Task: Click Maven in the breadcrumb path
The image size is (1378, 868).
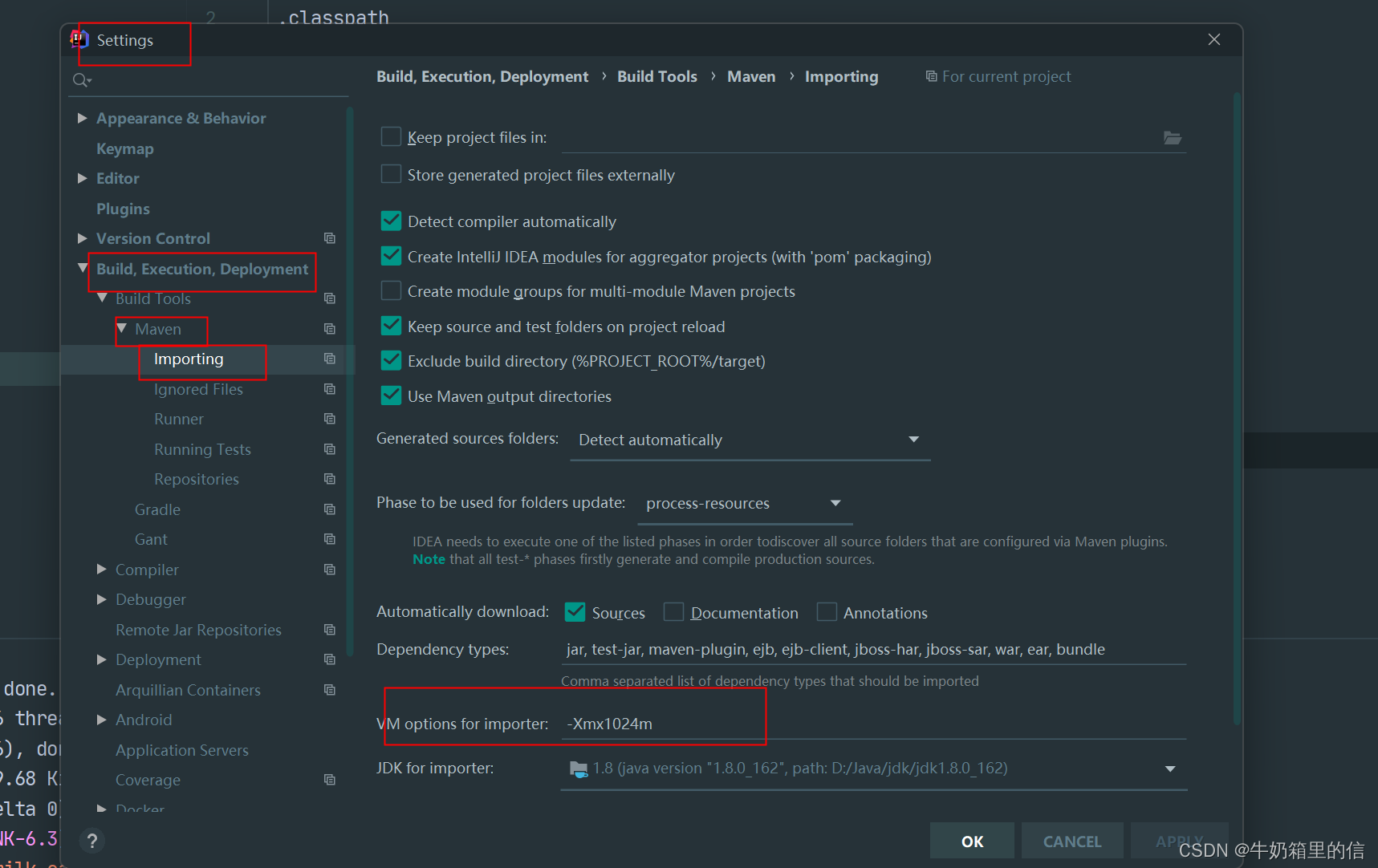Action: click(x=751, y=76)
